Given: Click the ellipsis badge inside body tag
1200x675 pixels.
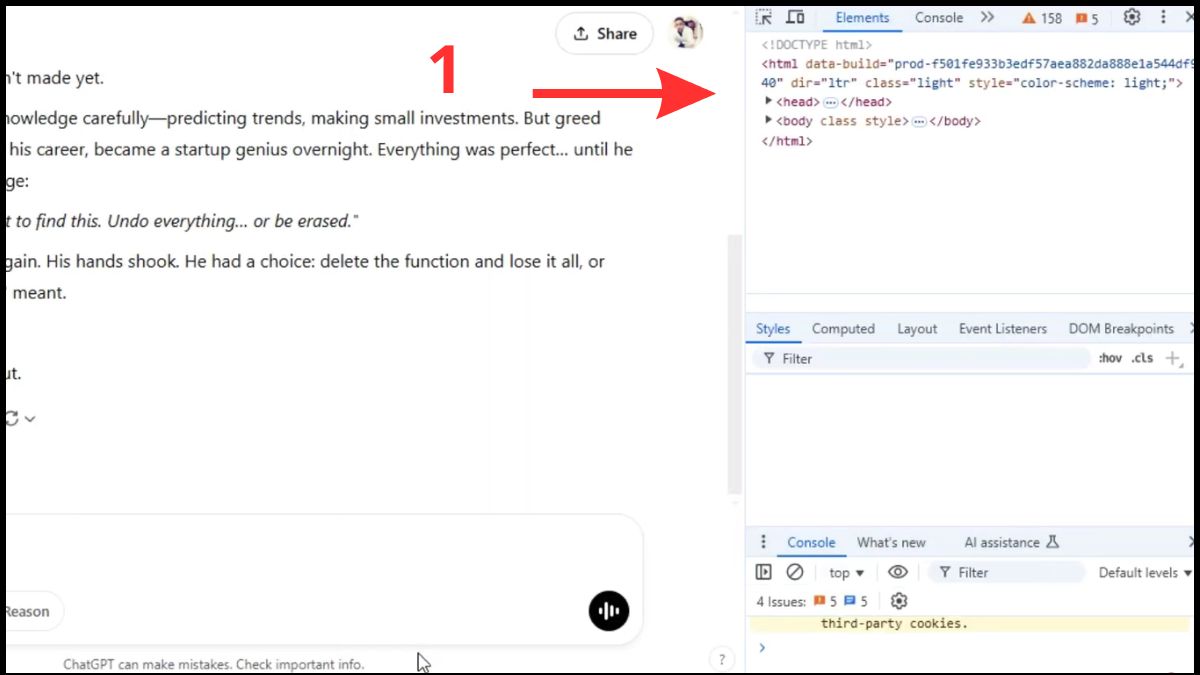Looking at the screenshot, I should coord(919,121).
